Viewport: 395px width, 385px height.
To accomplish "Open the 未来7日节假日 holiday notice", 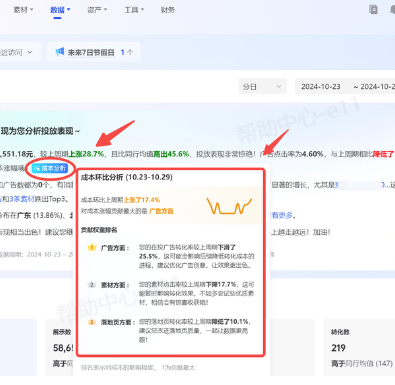I will pos(94,52).
